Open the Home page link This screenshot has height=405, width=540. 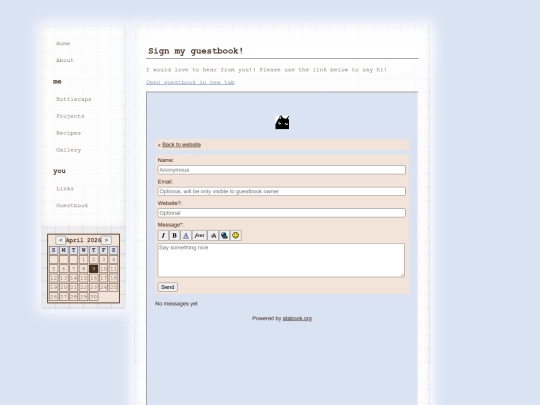(x=63, y=43)
